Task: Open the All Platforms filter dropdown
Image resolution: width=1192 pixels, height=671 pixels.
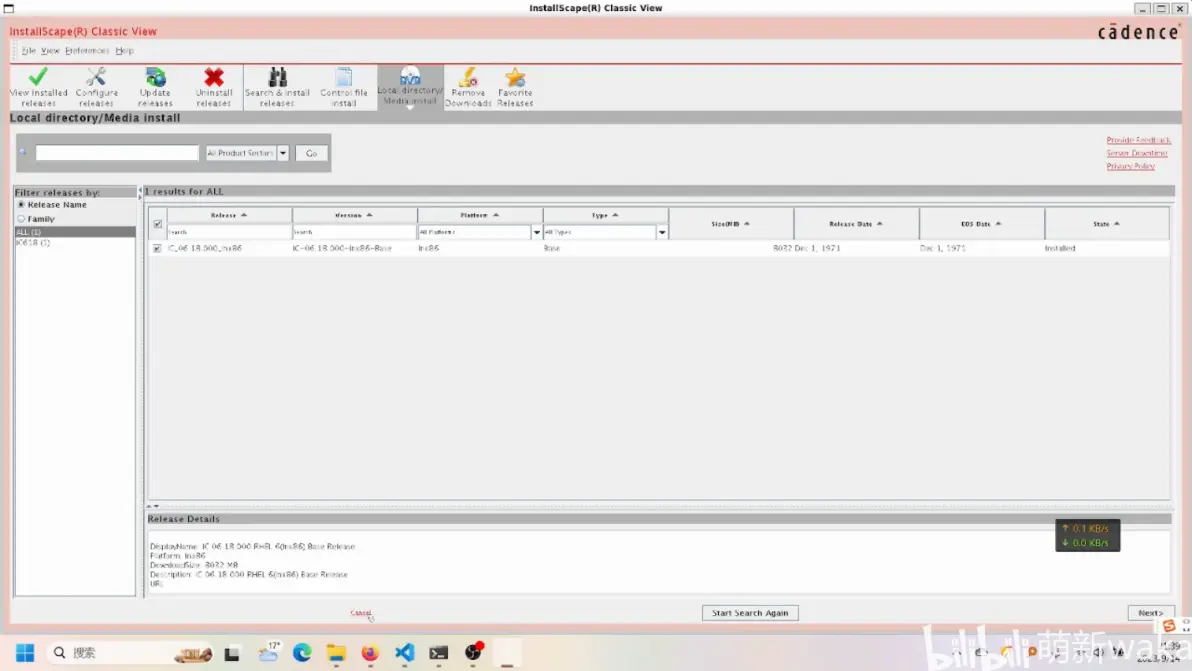Action: pyautogui.click(x=537, y=232)
